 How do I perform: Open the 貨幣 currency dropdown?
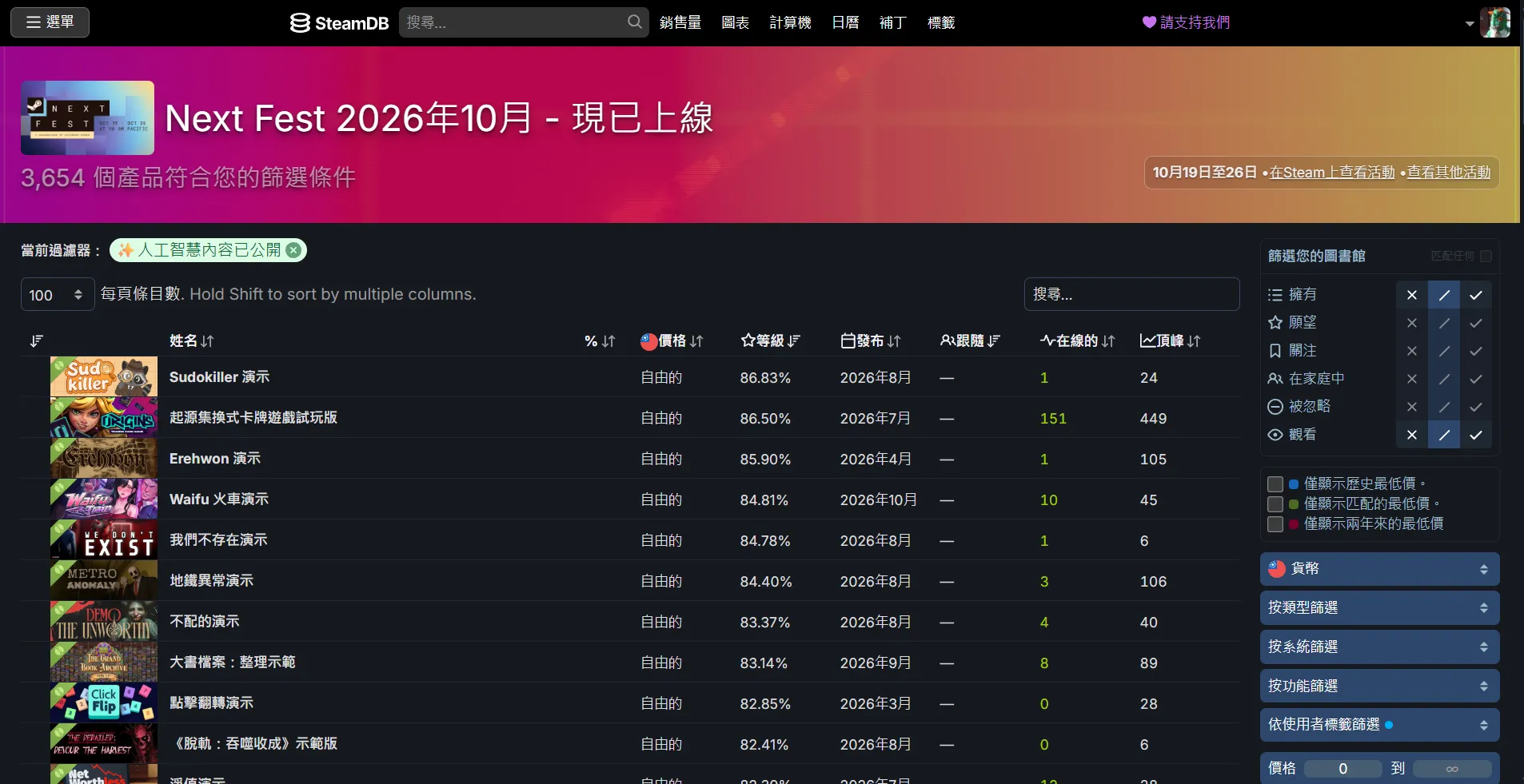point(1379,569)
